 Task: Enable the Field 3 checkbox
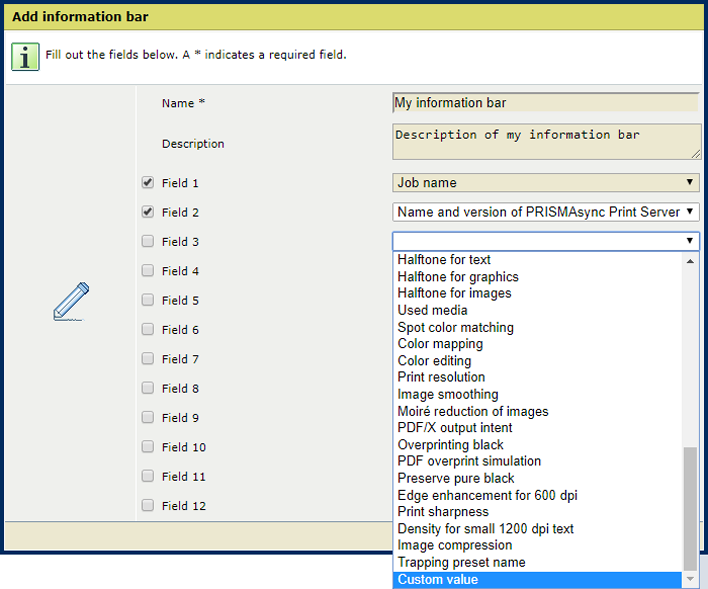pos(148,241)
